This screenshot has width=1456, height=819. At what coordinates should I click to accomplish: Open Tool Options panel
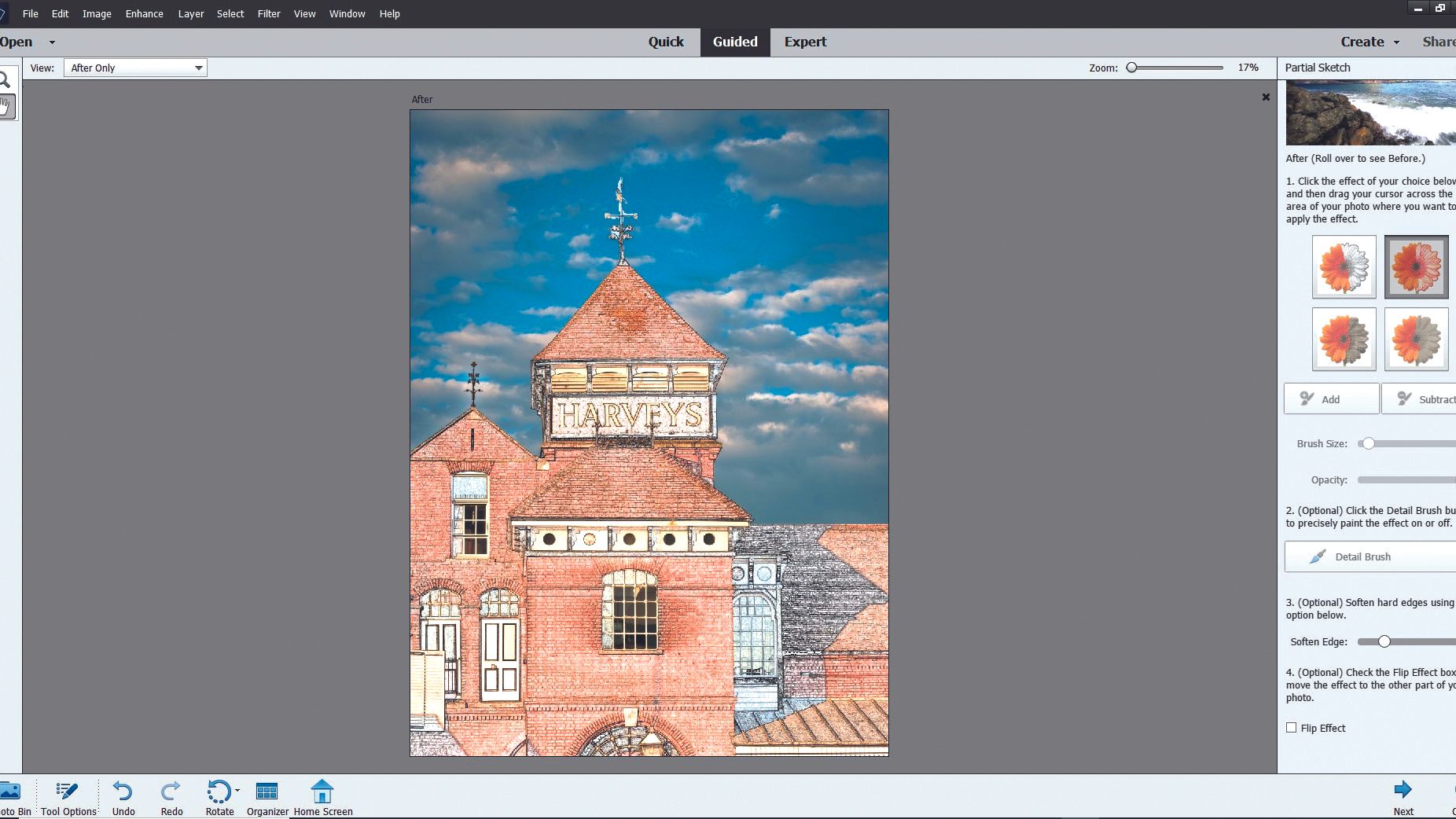pyautogui.click(x=68, y=799)
